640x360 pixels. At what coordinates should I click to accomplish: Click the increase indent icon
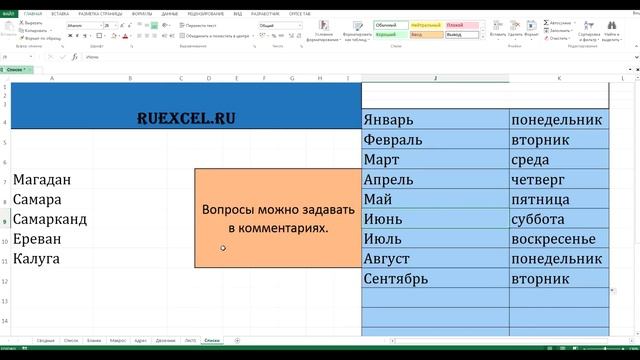171,36
